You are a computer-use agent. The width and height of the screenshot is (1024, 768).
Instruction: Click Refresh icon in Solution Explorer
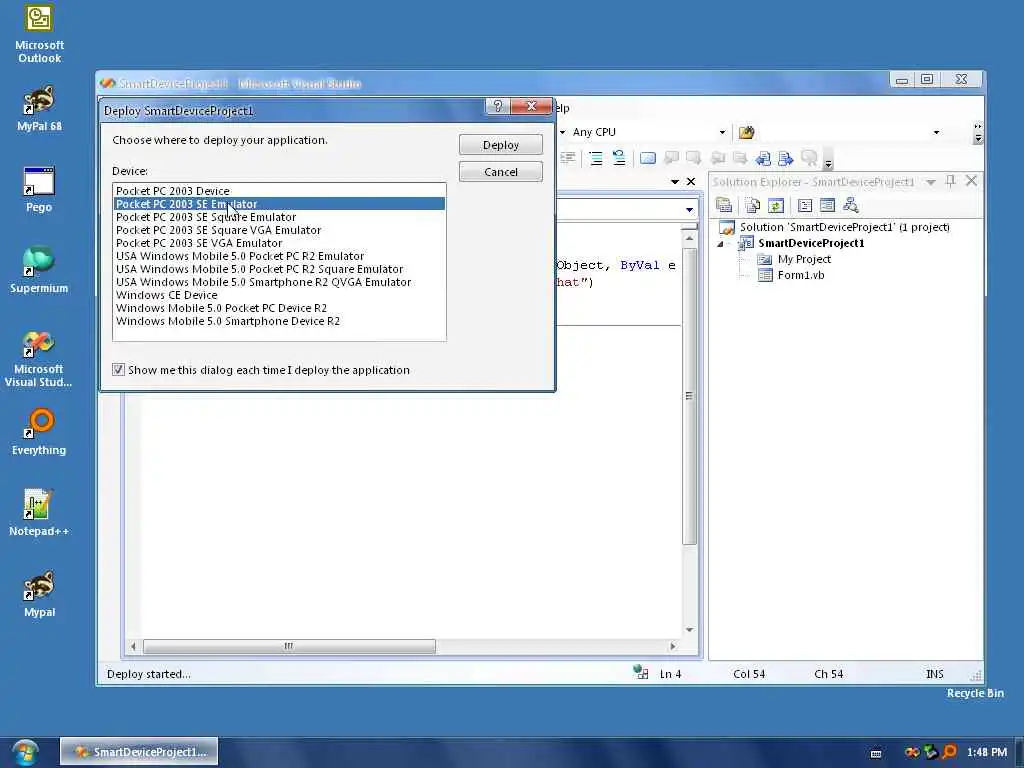coord(776,206)
